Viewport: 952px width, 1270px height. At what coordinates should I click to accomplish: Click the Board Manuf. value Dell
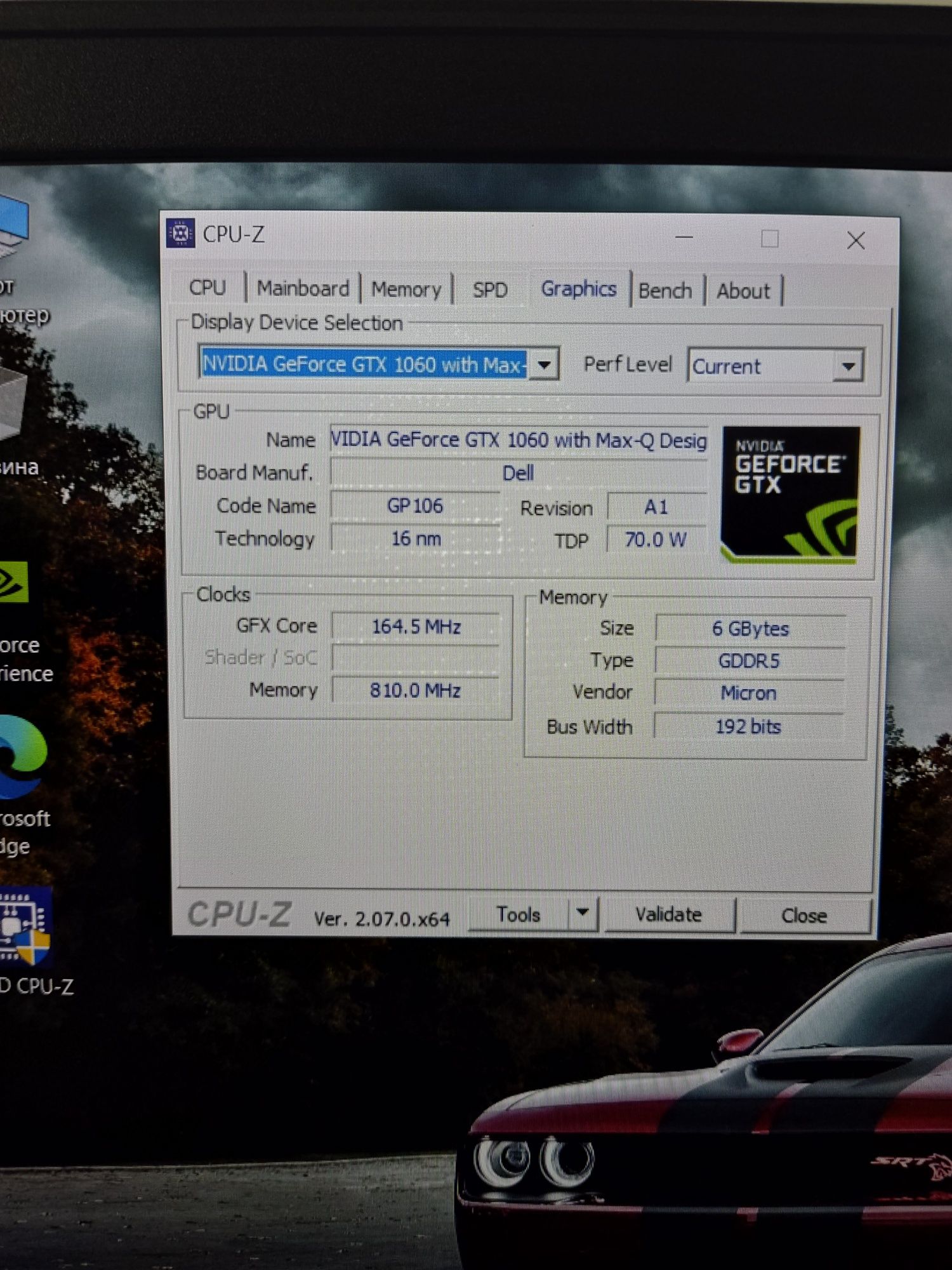519,473
